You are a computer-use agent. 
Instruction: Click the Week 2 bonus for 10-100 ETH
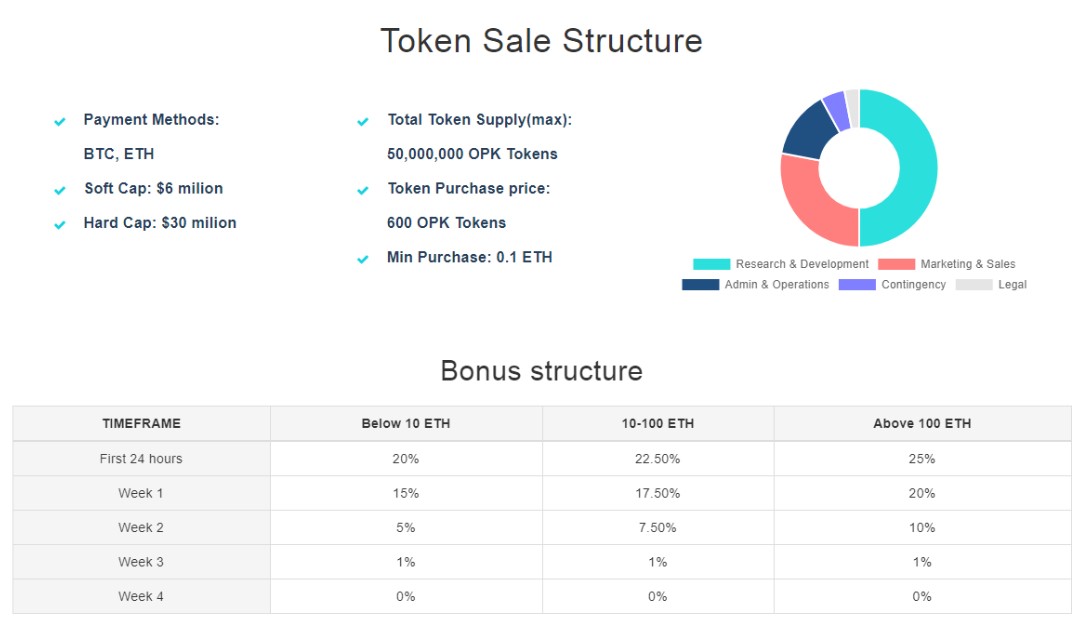point(658,527)
